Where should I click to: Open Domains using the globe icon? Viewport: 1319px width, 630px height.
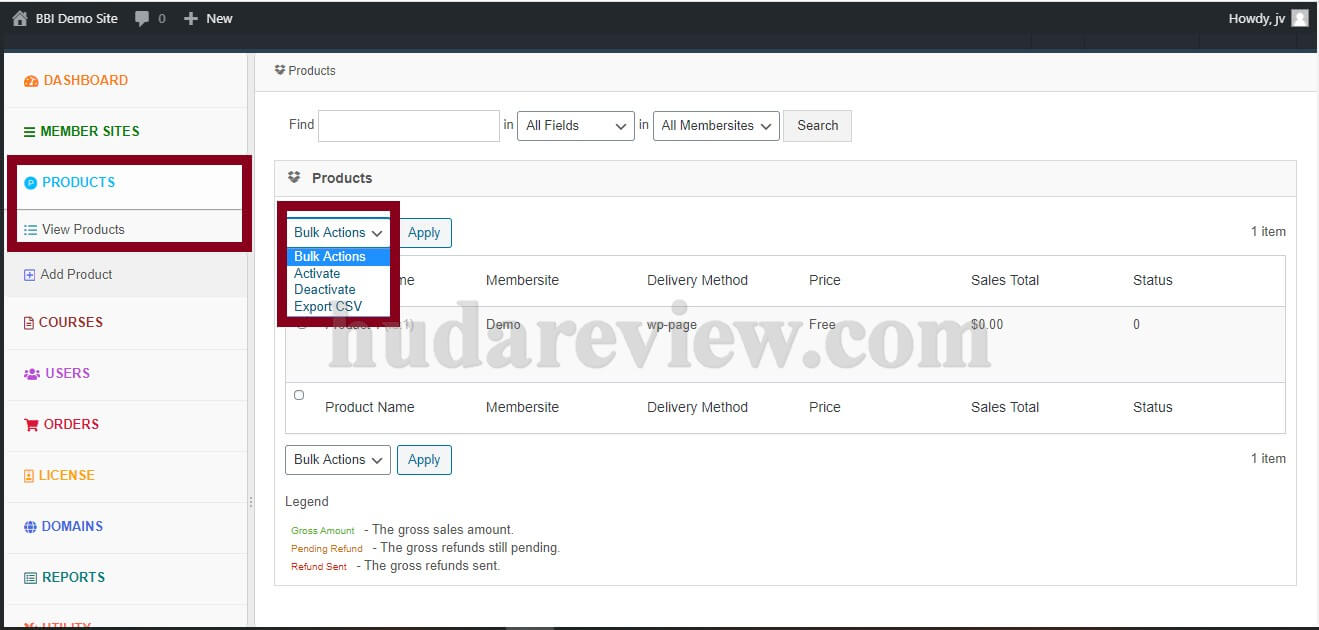click(30, 526)
